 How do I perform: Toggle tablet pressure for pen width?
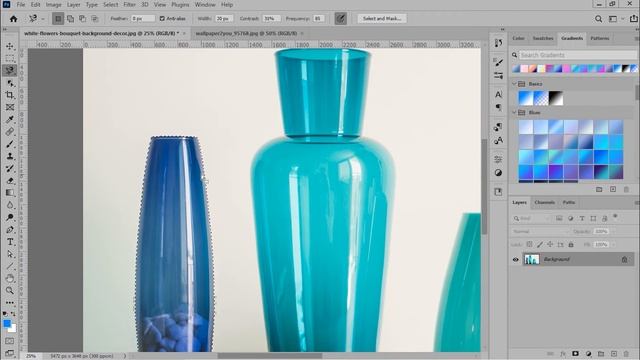coord(340,18)
